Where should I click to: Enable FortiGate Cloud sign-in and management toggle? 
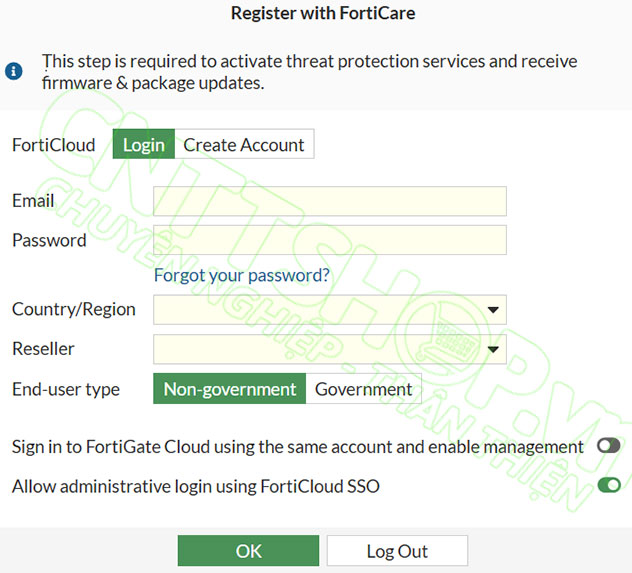point(609,446)
